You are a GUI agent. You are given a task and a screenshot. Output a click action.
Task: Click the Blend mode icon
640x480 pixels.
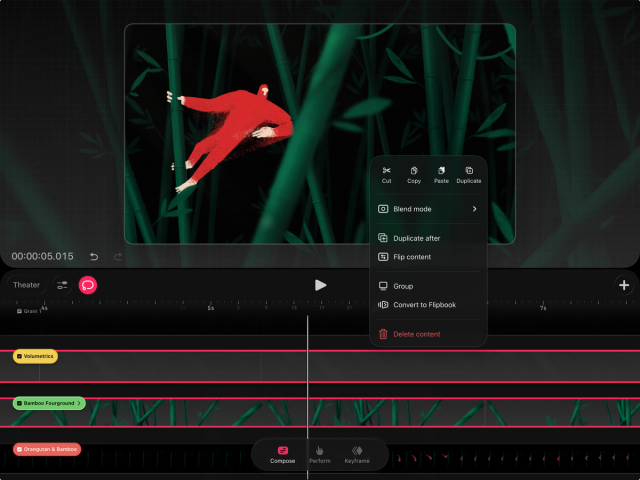point(383,209)
